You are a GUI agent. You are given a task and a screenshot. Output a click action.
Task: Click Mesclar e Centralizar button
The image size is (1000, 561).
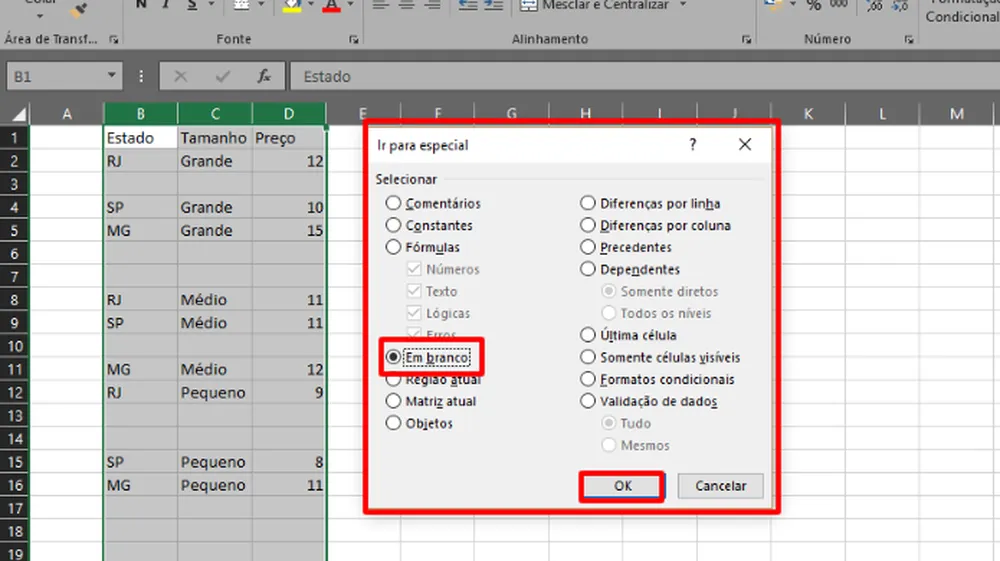tap(596, 5)
